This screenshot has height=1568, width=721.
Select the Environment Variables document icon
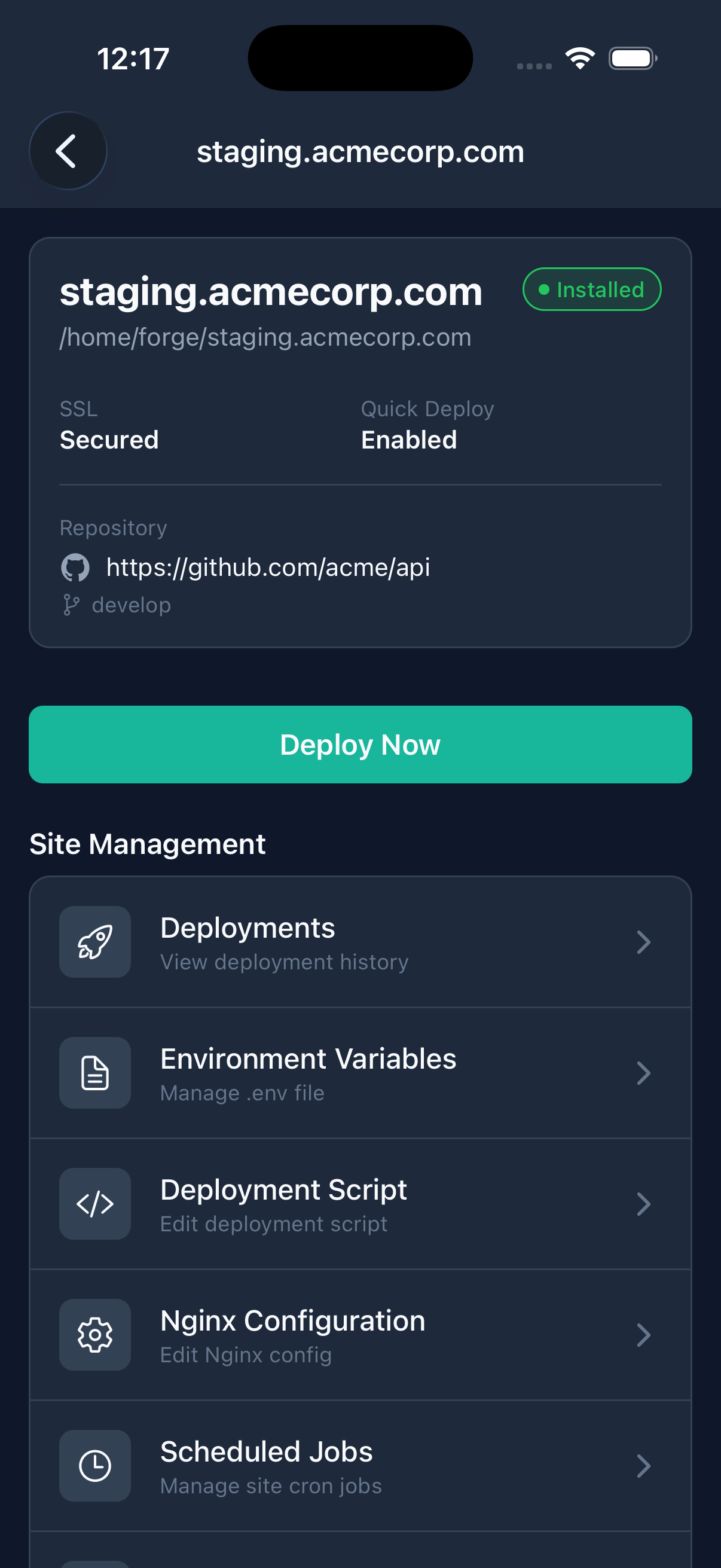pos(94,1073)
